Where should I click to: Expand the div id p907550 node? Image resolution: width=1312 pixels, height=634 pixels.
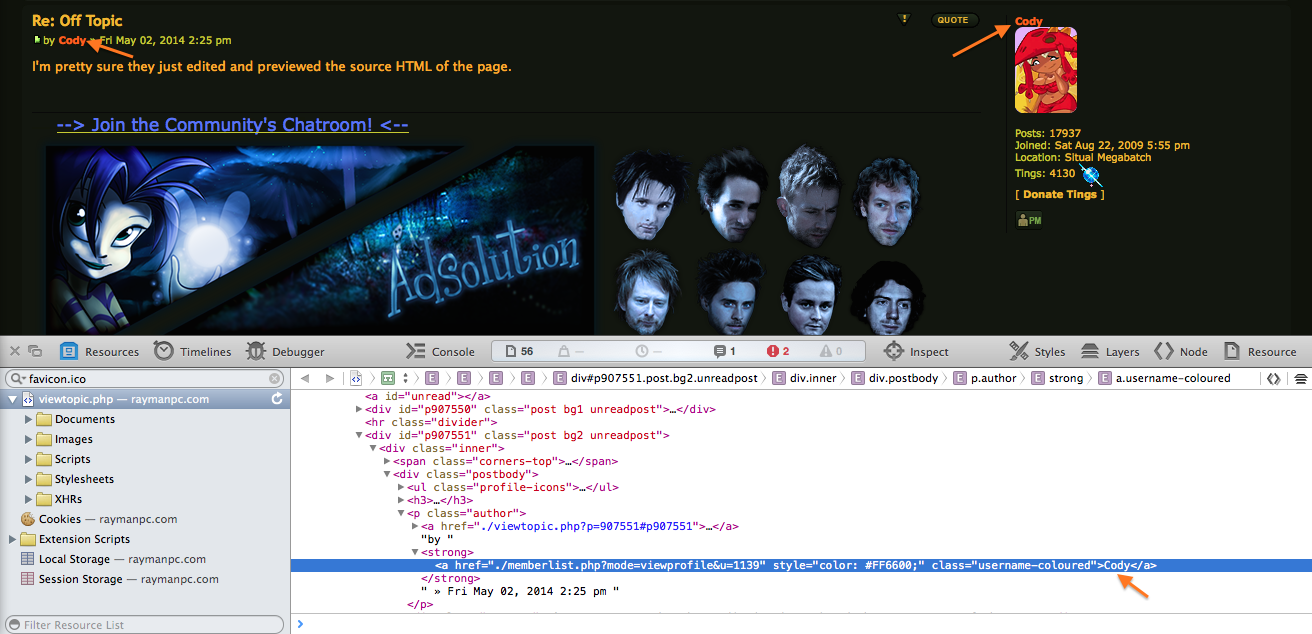pyautogui.click(x=360, y=409)
